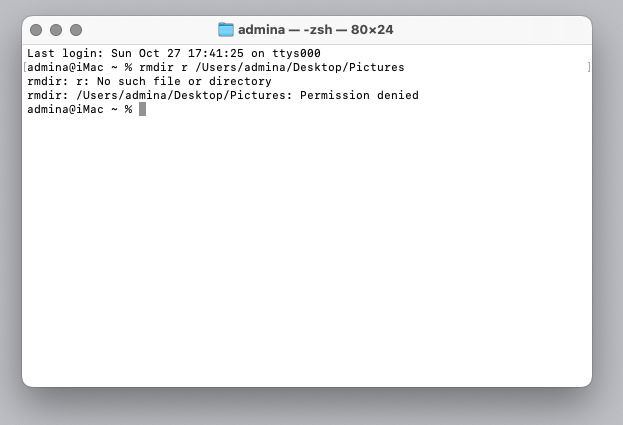Zoom the Terminal window to full size
The width and height of the screenshot is (623, 425).
pos(75,30)
